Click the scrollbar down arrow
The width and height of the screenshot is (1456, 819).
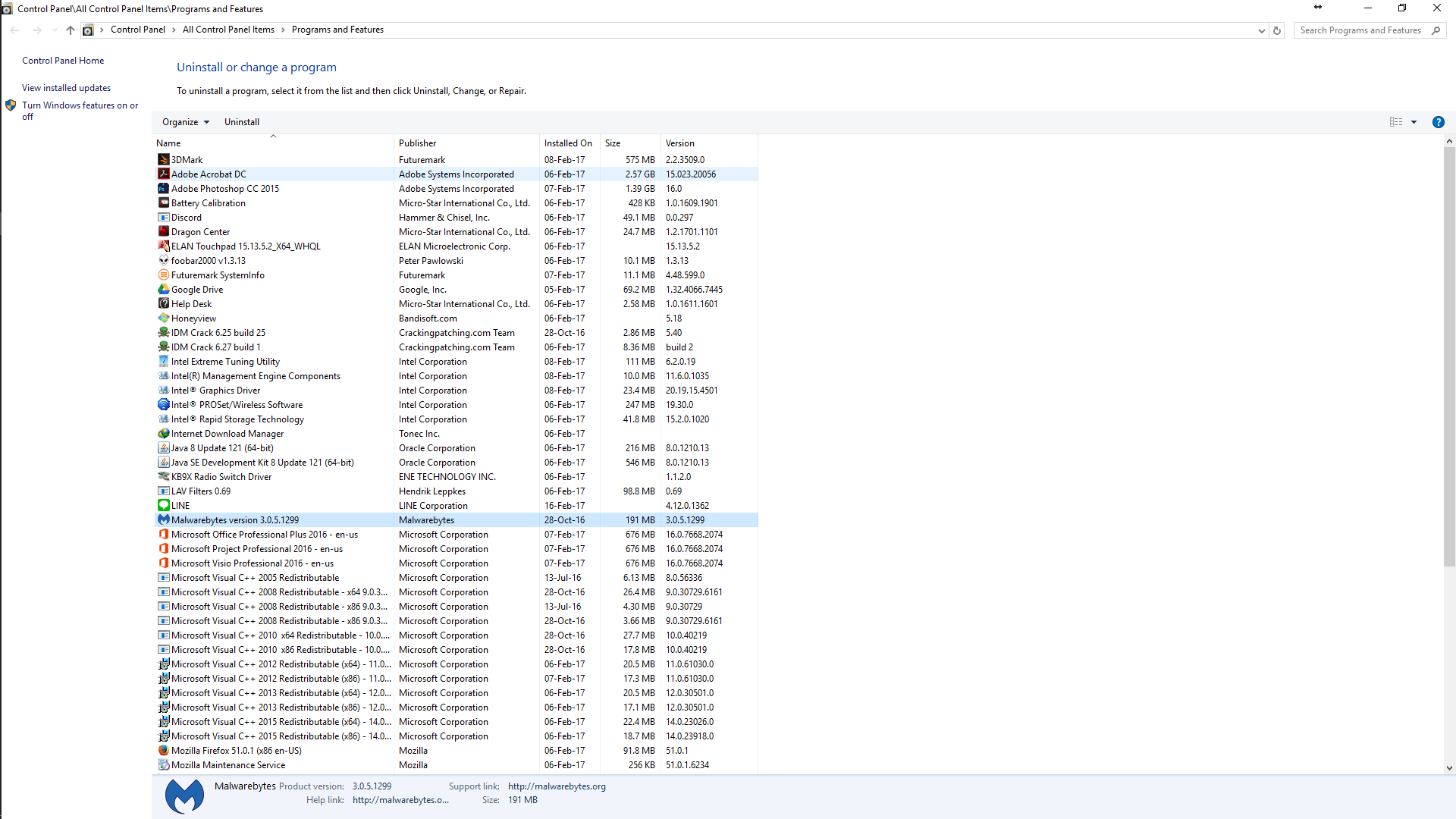coord(1449,767)
